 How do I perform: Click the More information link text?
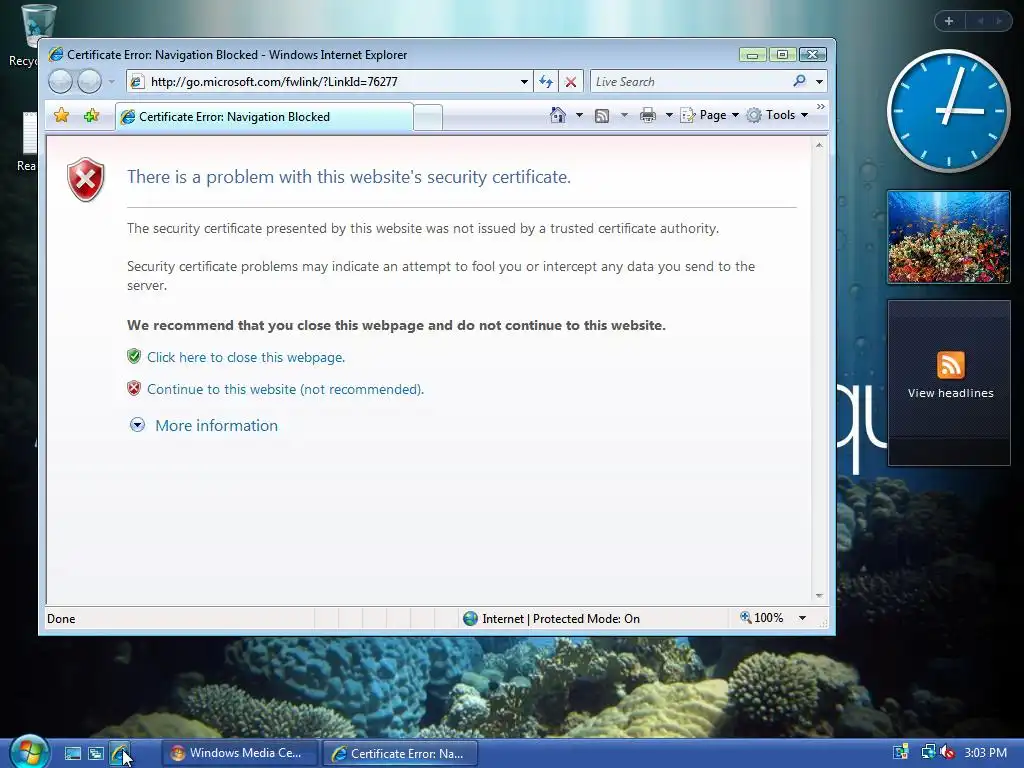(216, 426)
